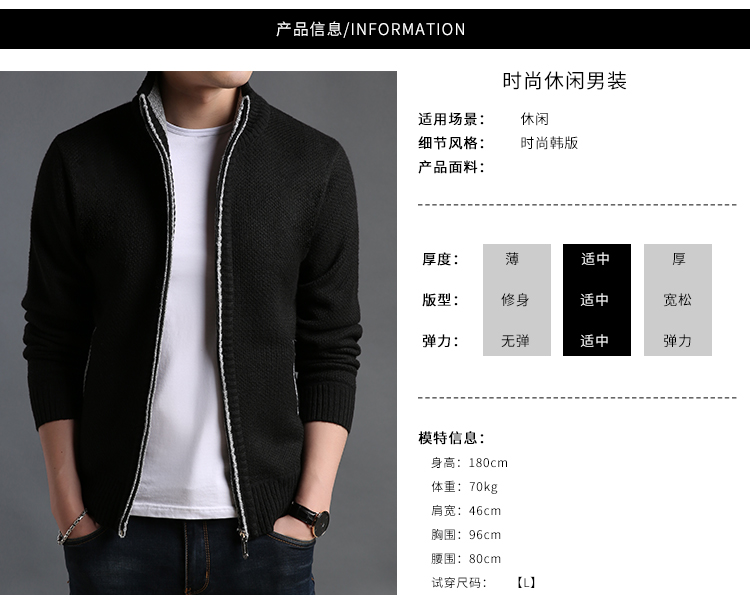Click the 时尚韩版 style value

549,143
